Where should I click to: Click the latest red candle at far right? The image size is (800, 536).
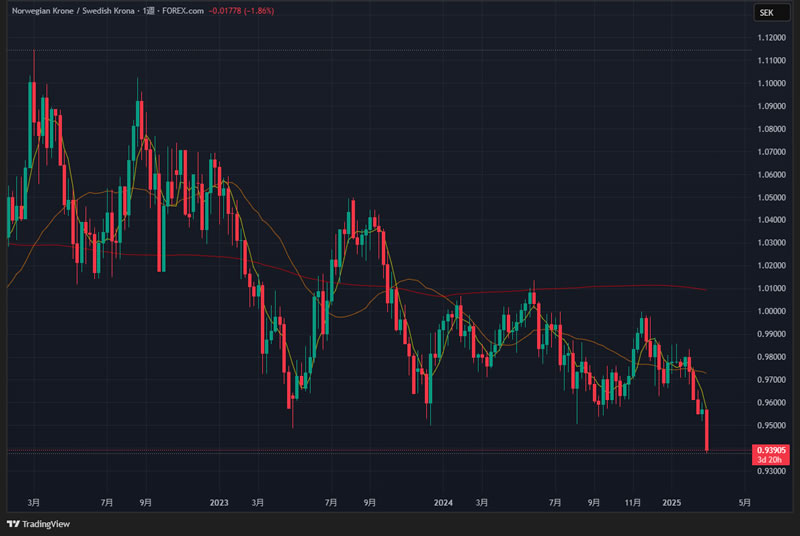tap(707, 430)
